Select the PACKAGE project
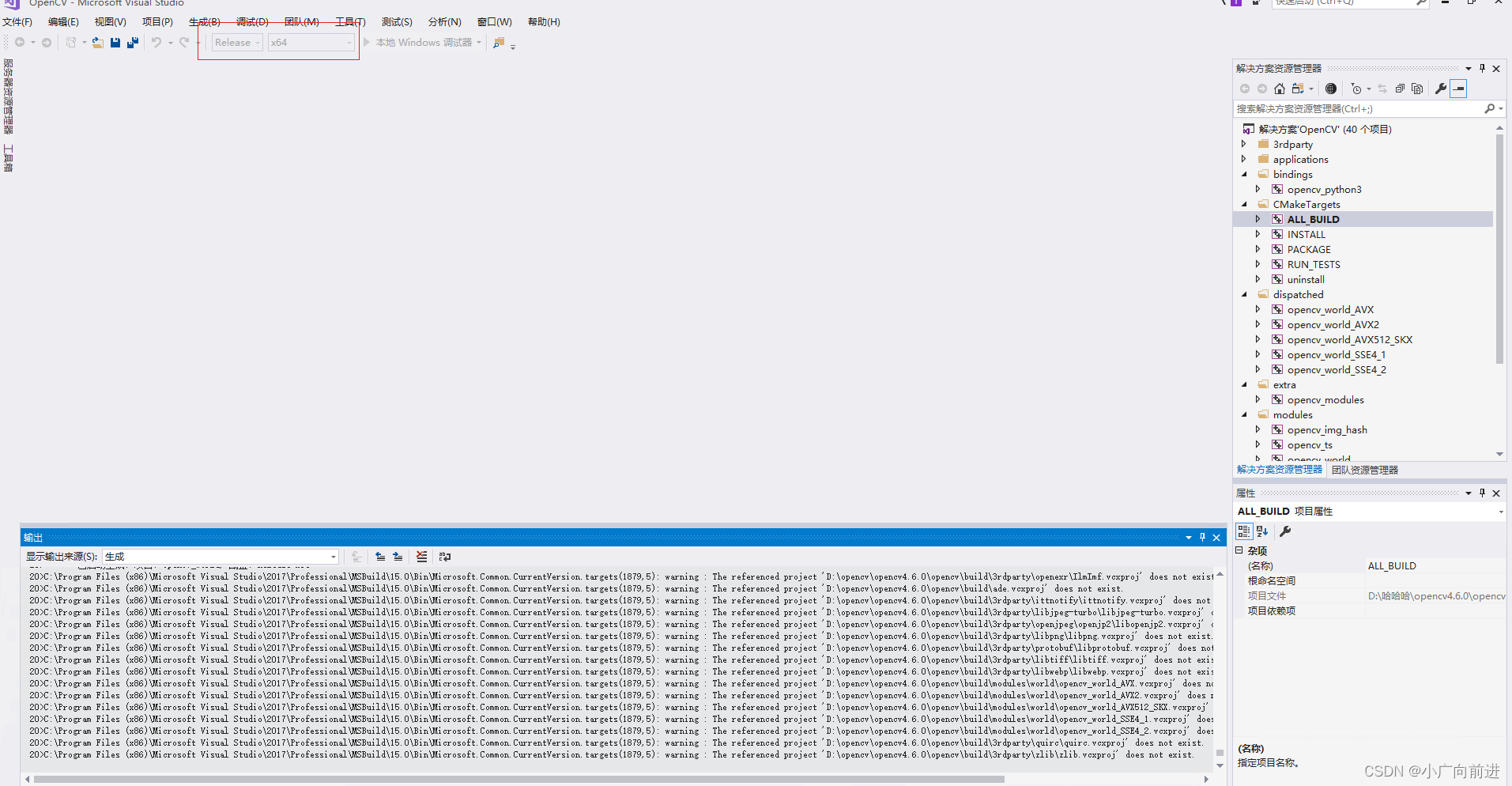This screenshot has width=1512, height=786. click(1309, 249)
